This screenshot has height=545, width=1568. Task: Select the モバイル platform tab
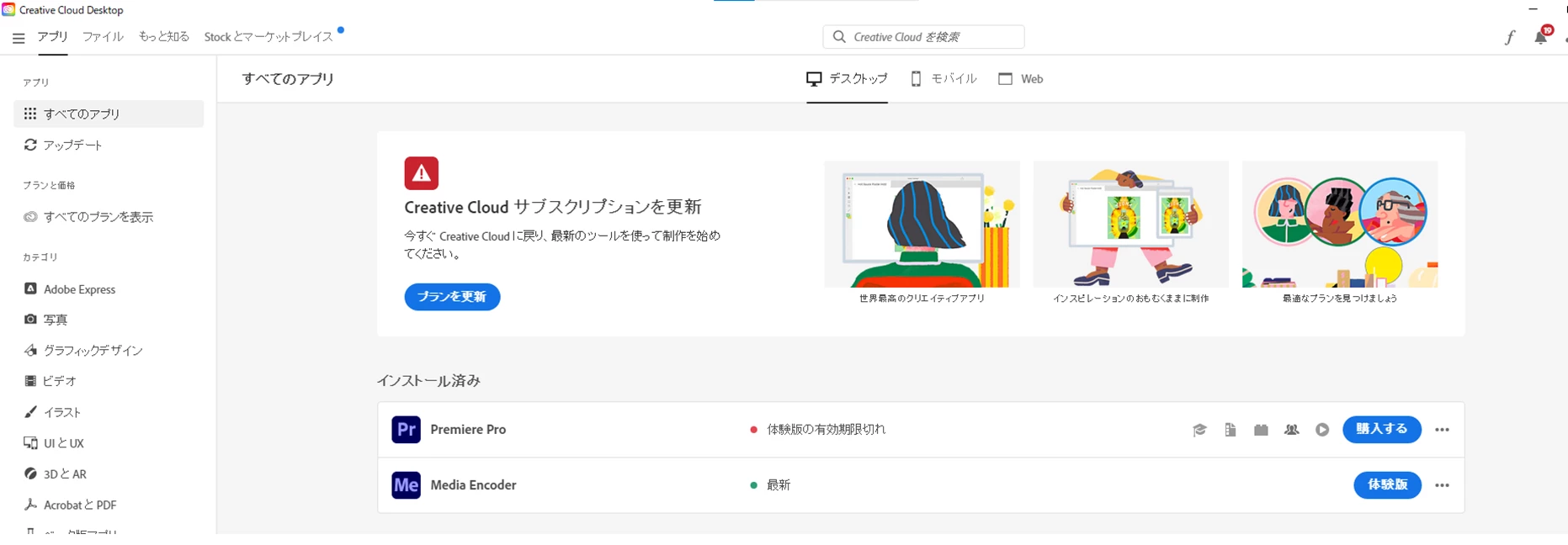click(943, 79)
